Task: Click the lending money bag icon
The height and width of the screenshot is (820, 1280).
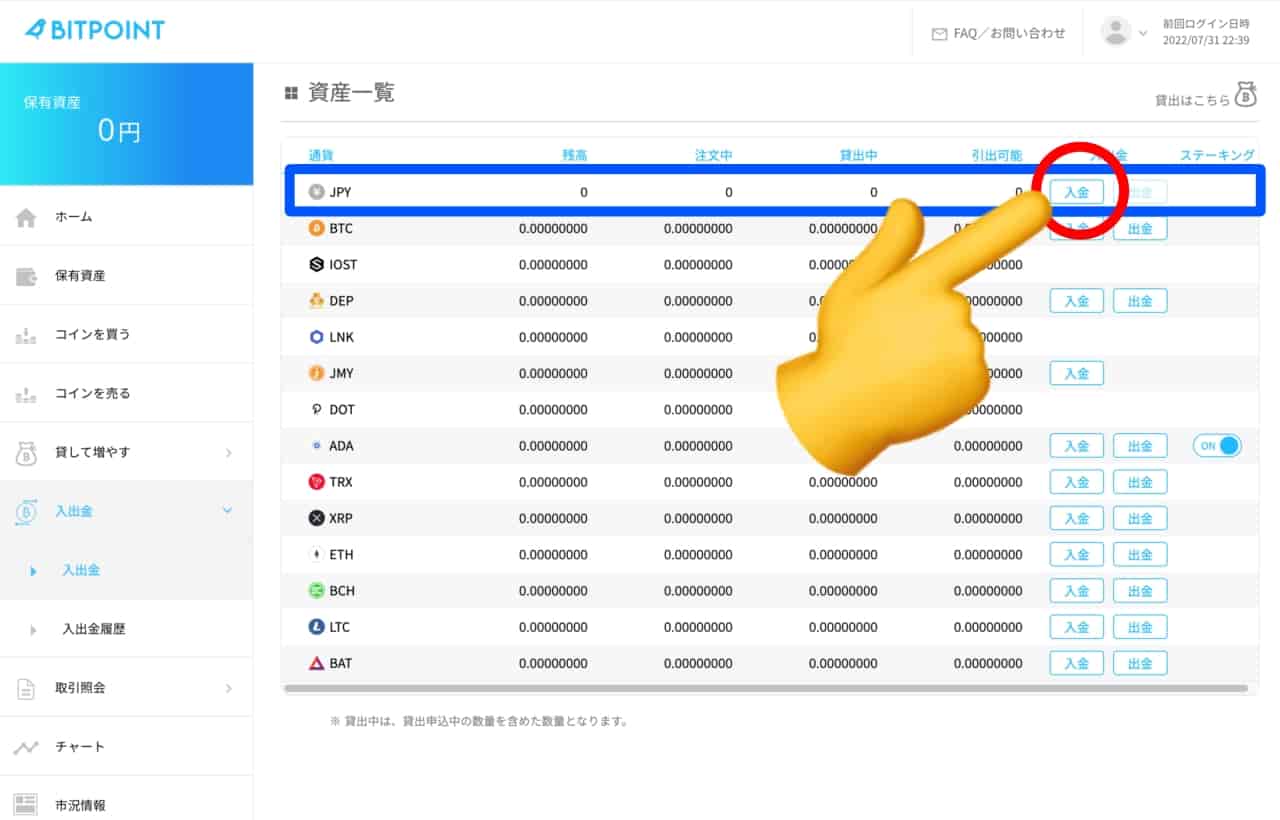Action: click(x=1245, y=95)
